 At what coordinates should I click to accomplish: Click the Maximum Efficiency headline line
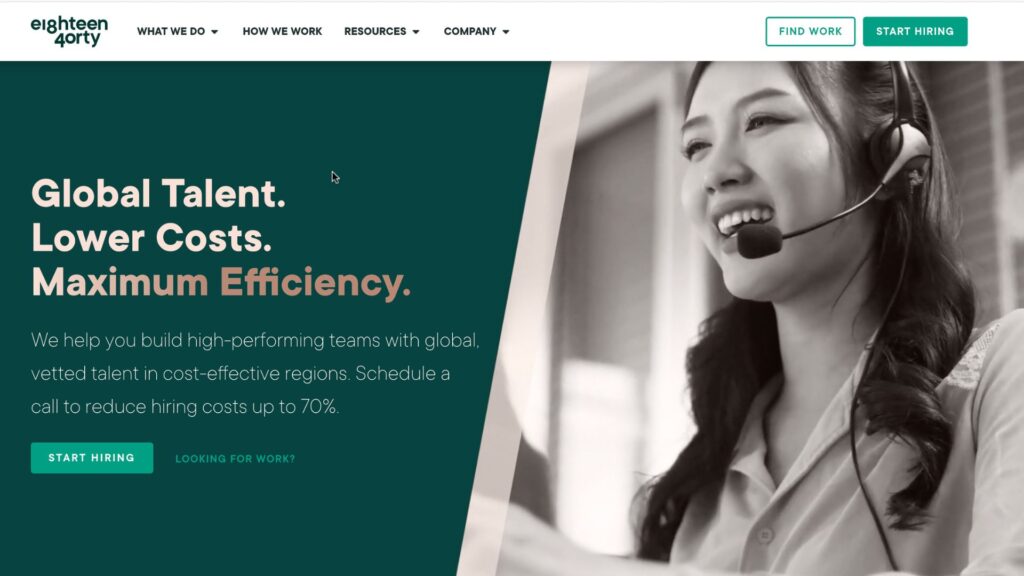(221, 282)
